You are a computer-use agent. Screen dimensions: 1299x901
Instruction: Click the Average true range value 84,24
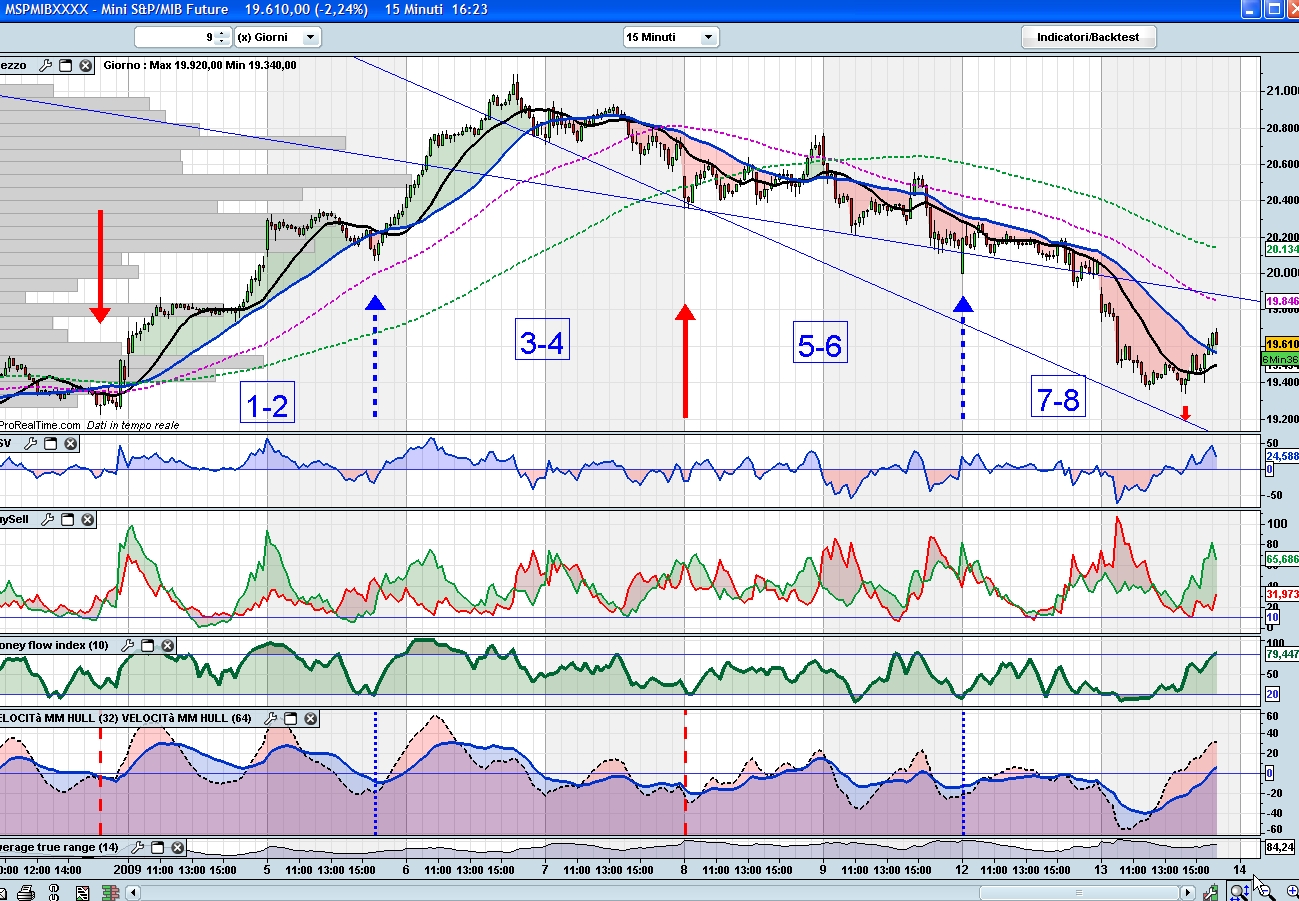click(x=1279, y=847)
